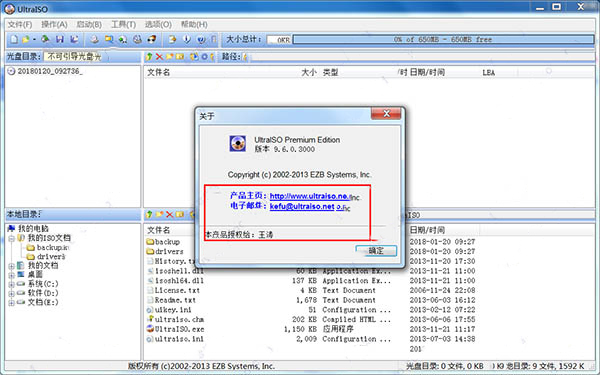
Task: Open the 文件(F) menu
Action: [x=20, y=24]
